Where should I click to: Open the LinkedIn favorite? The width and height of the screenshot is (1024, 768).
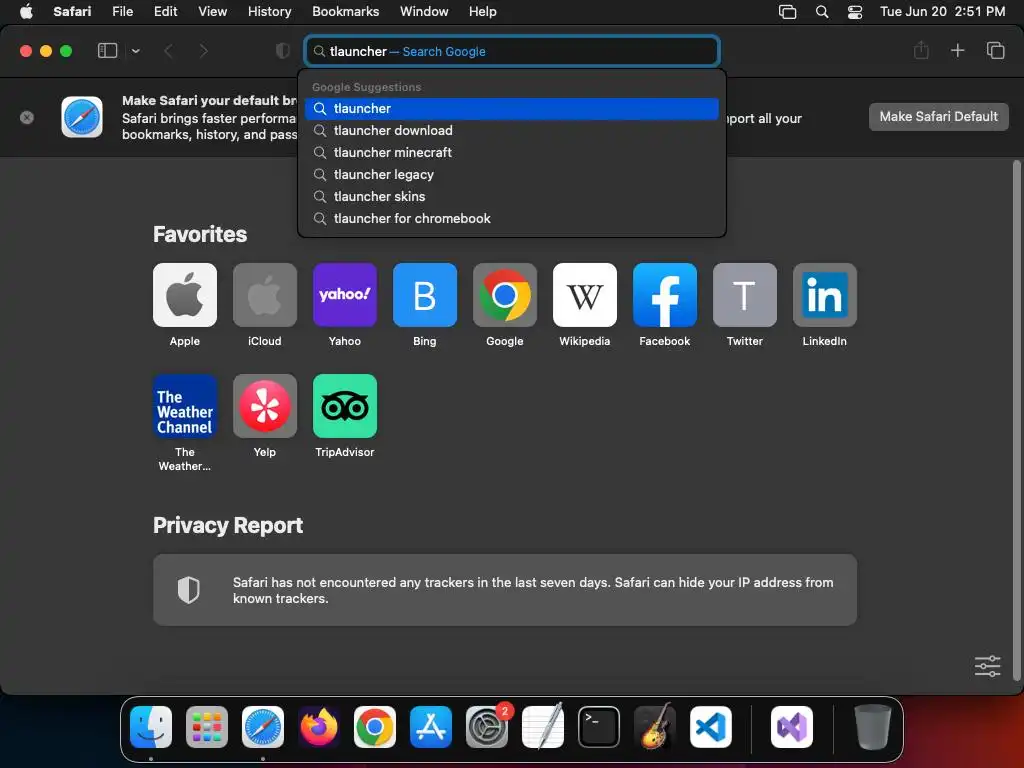coord(825,295)
